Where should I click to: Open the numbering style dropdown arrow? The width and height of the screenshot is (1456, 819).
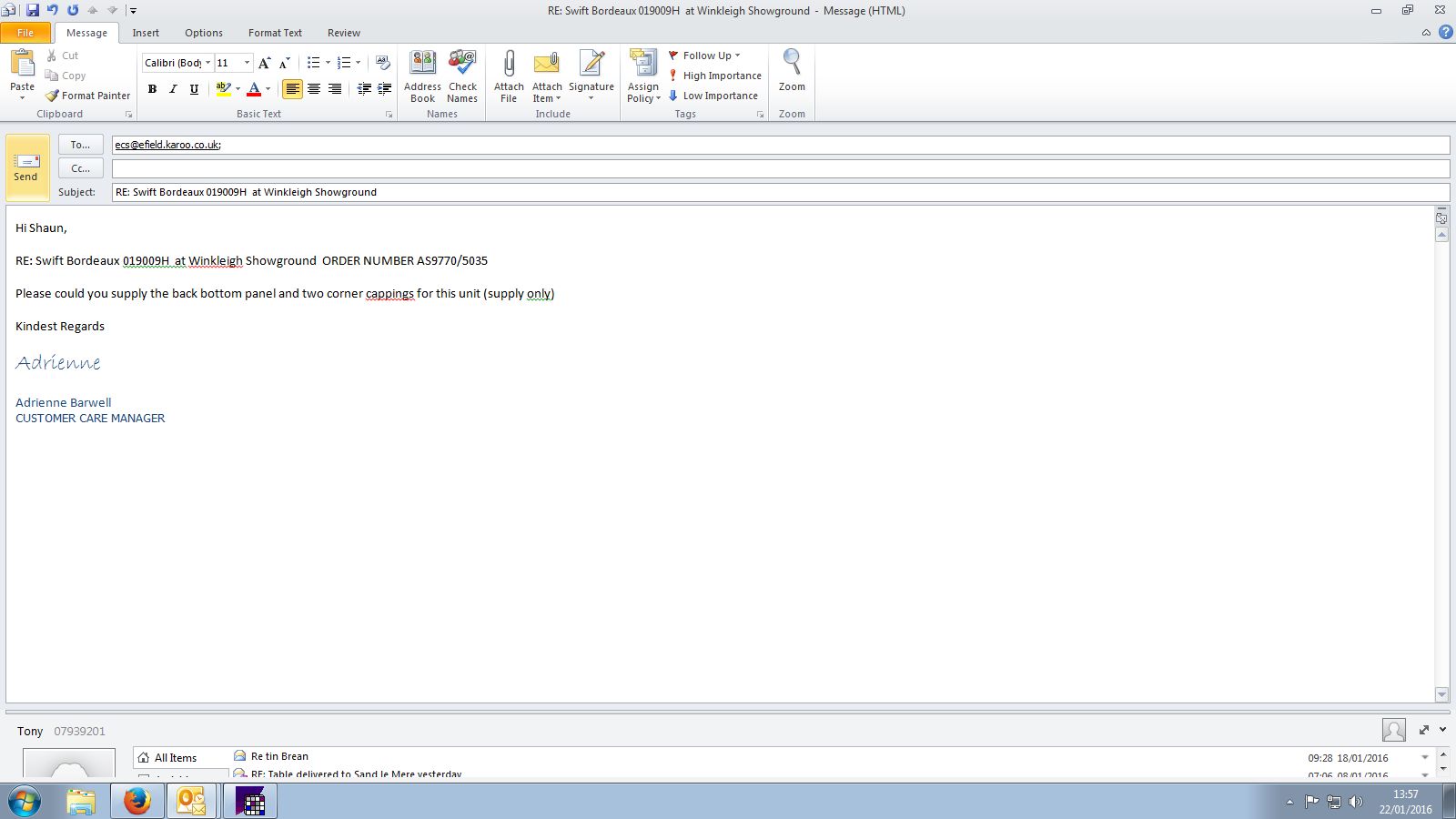click(358, 63)
